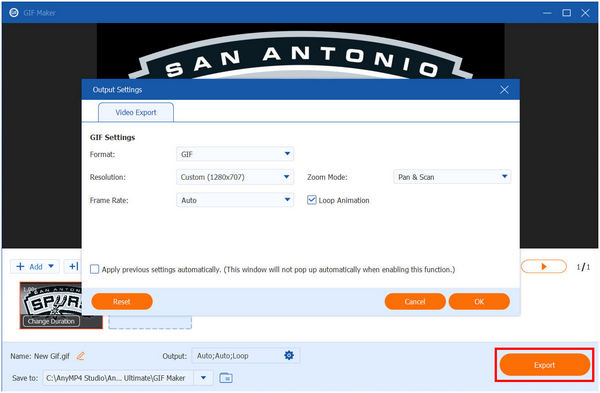Select the Video Export tab
Screen dimensions: 600x393
136,113
